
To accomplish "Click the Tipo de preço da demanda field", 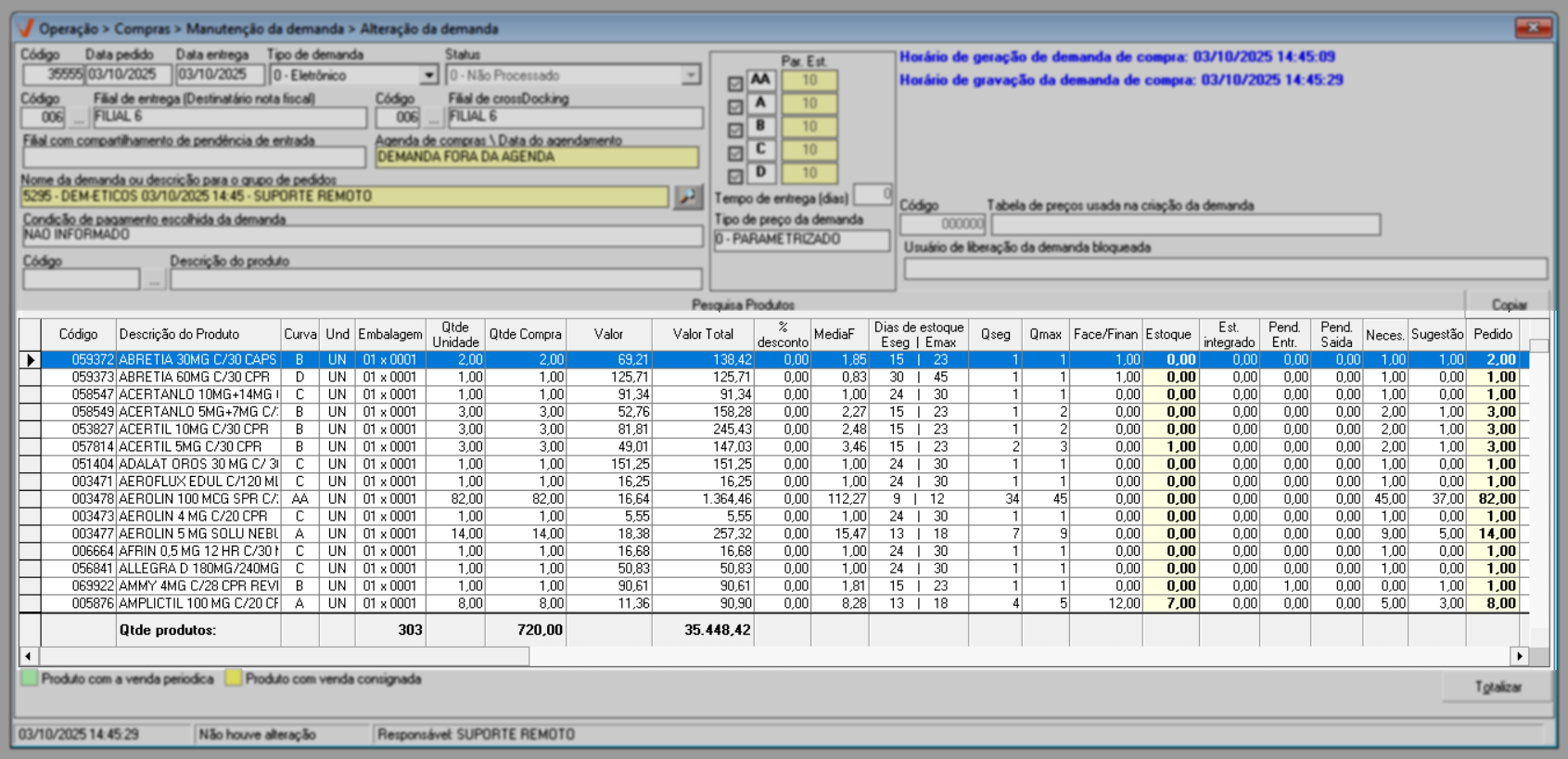I will pos(801,239).
